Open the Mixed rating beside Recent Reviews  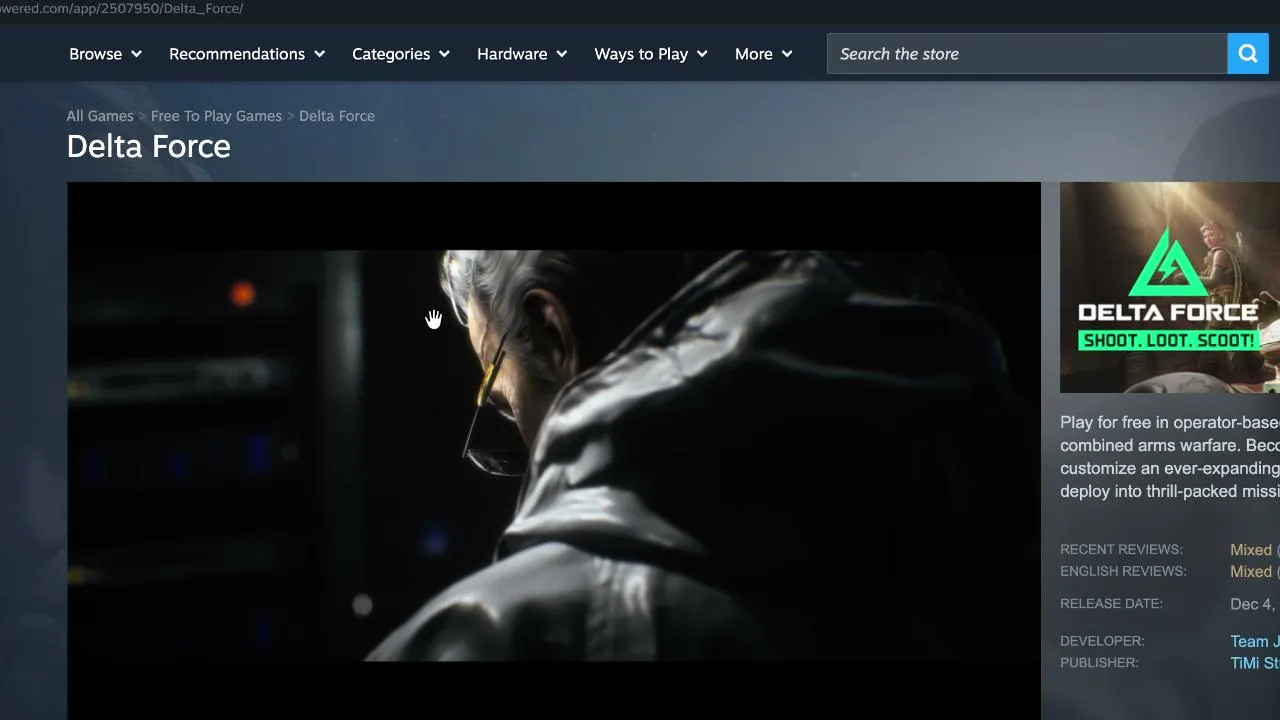click(x=1251, y=550)
